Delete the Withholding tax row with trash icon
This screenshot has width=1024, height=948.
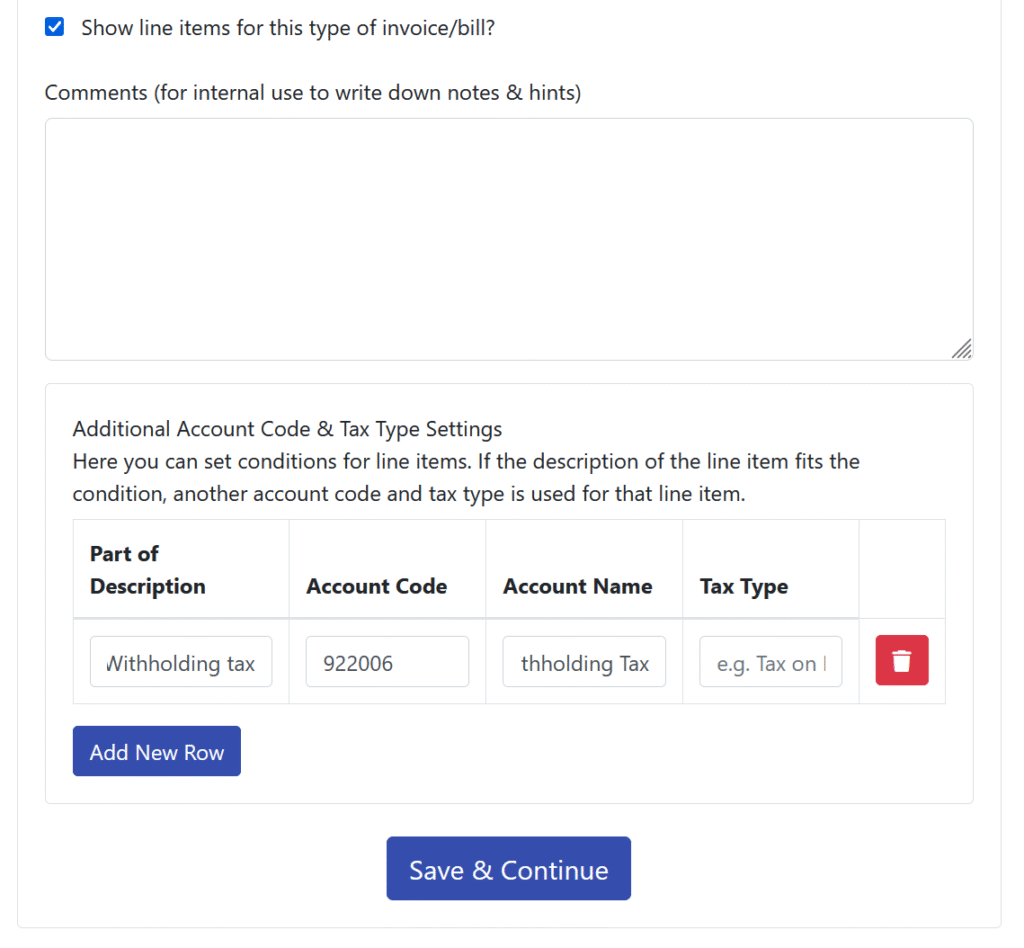901,660
